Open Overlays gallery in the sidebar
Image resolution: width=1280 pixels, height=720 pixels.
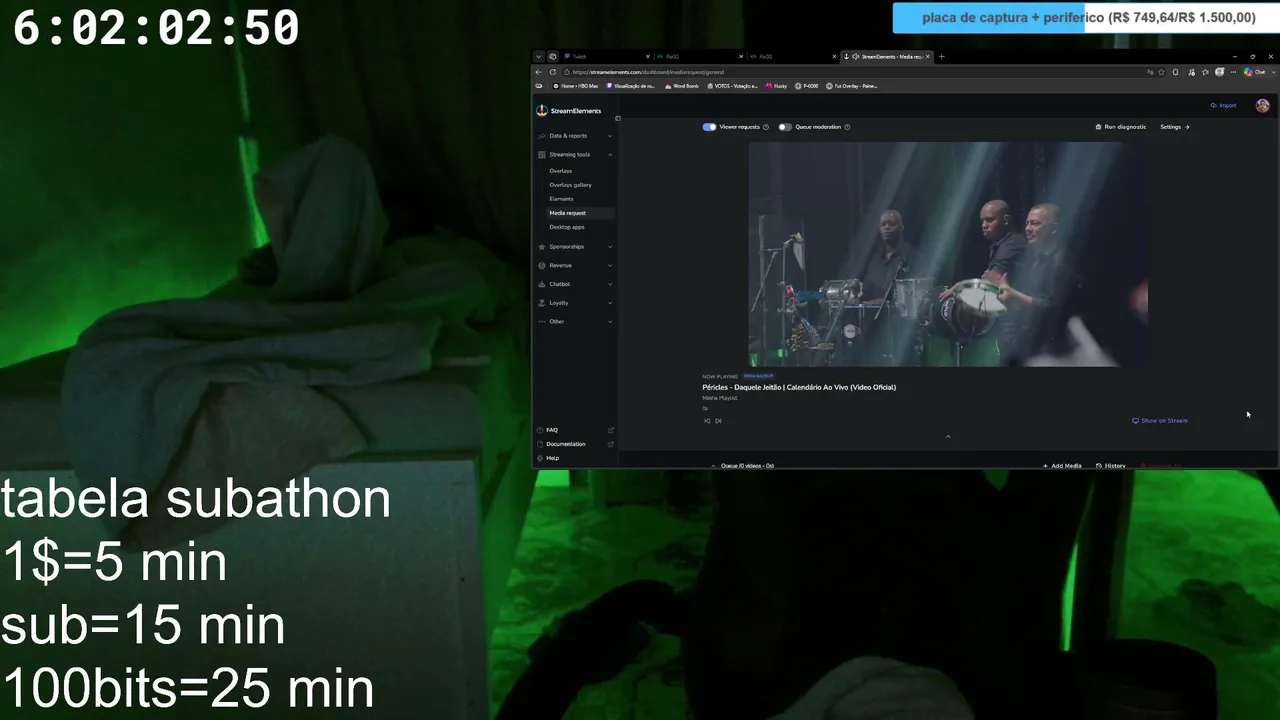pyautogui.click(x=570, y=185)
